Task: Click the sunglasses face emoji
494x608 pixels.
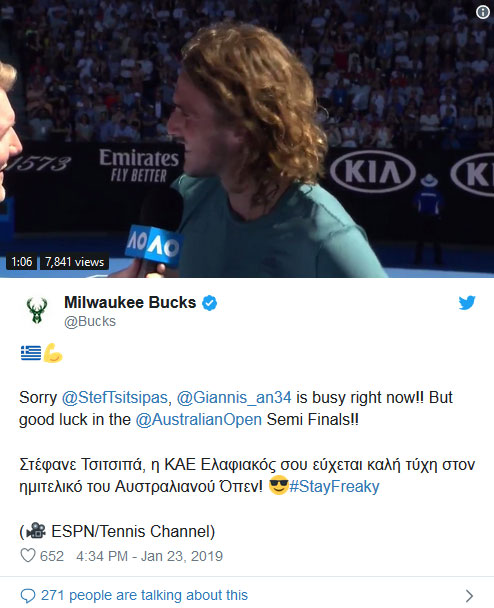Action: (x=278, y=485)
